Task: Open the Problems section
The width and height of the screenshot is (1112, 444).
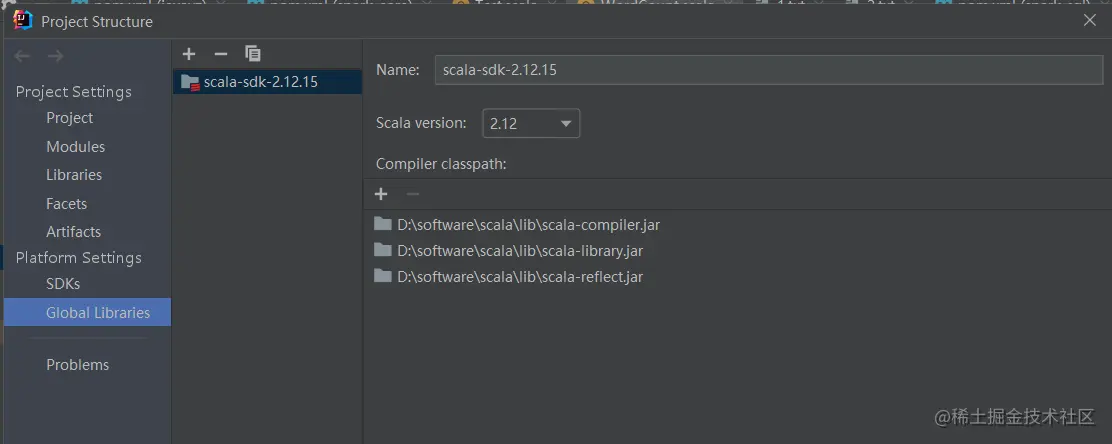Action: [x=77, y=365]
